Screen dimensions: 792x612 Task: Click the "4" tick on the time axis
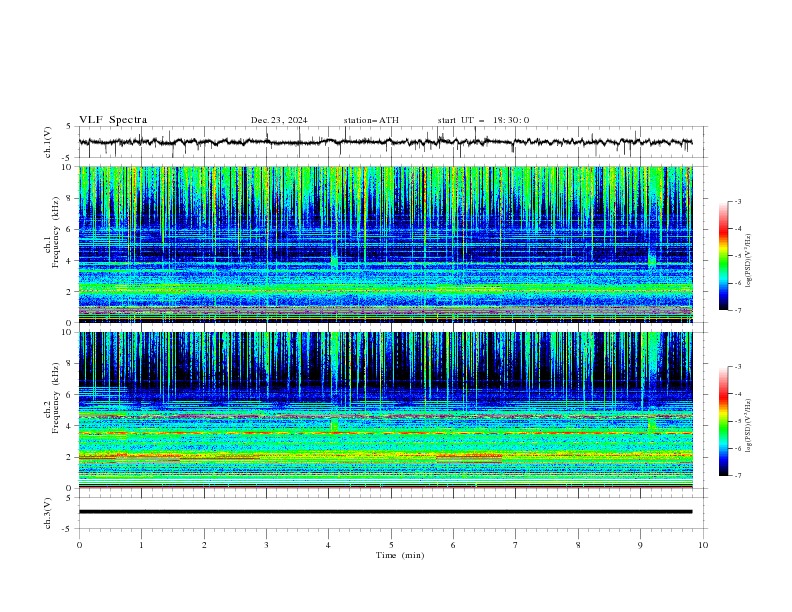pos(329,545)
